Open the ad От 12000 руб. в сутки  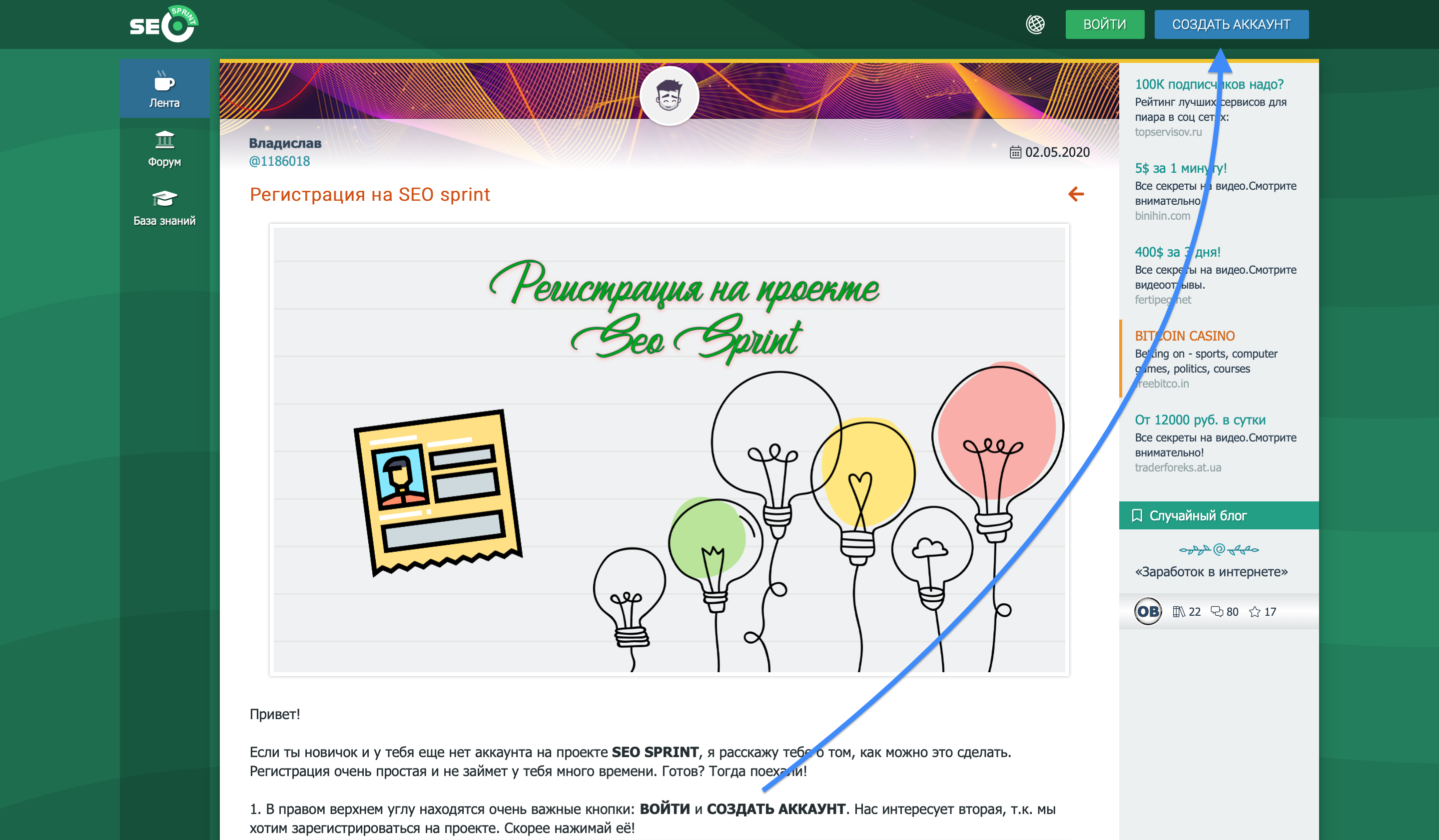(1200, 420)
